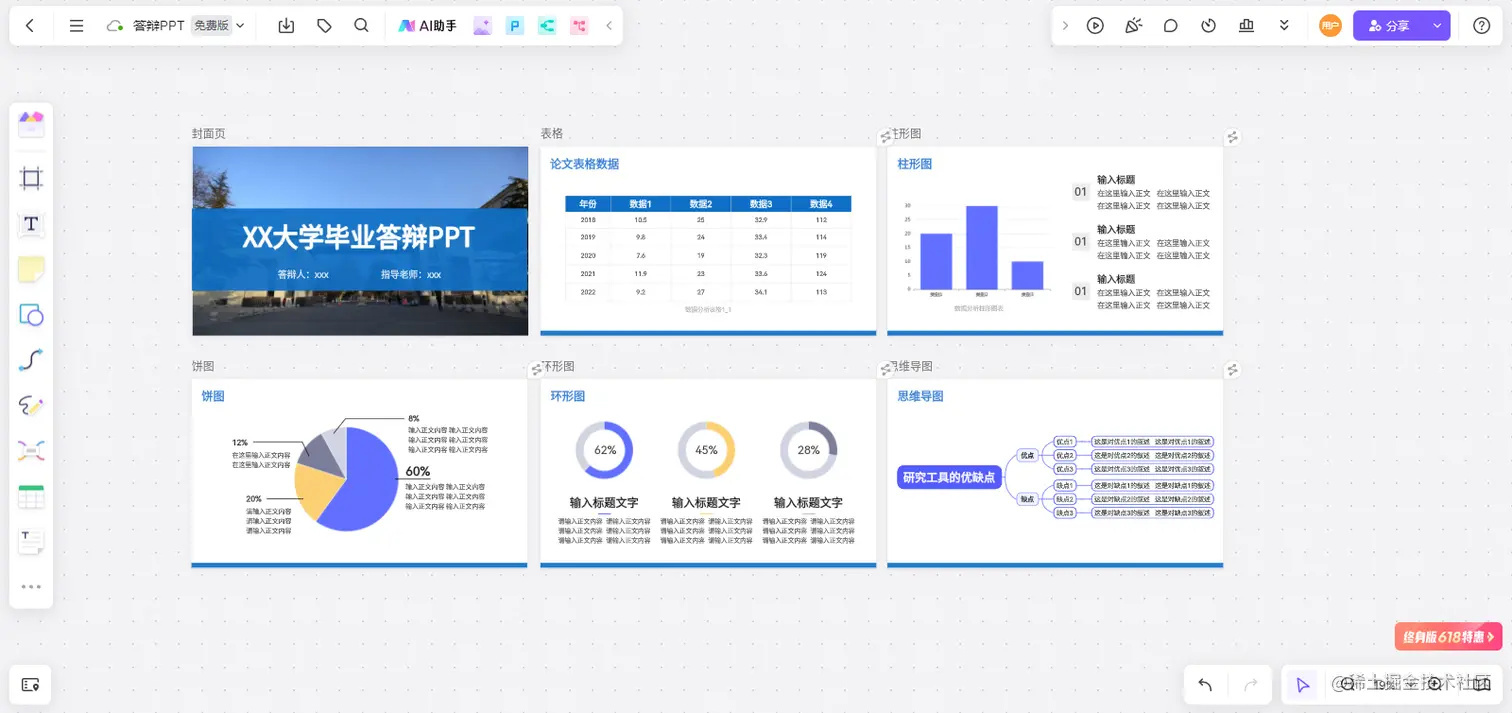Click the purple 分享 share button
The width and height of the screenshot is (1512, 713).
pos(1390,26)
